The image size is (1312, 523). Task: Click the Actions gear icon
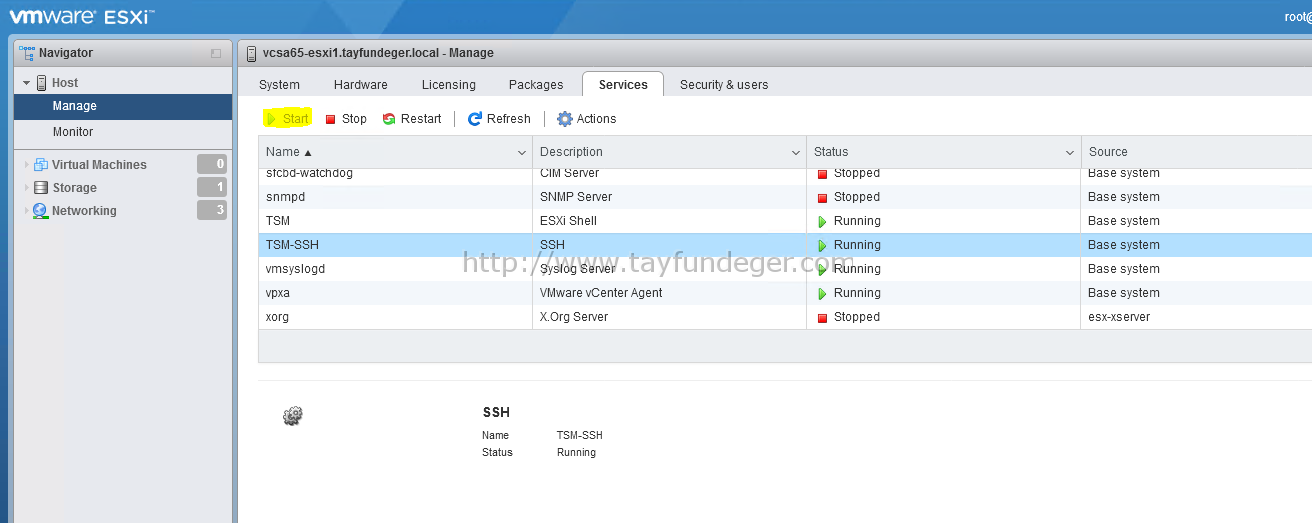[x=565, y=119]
